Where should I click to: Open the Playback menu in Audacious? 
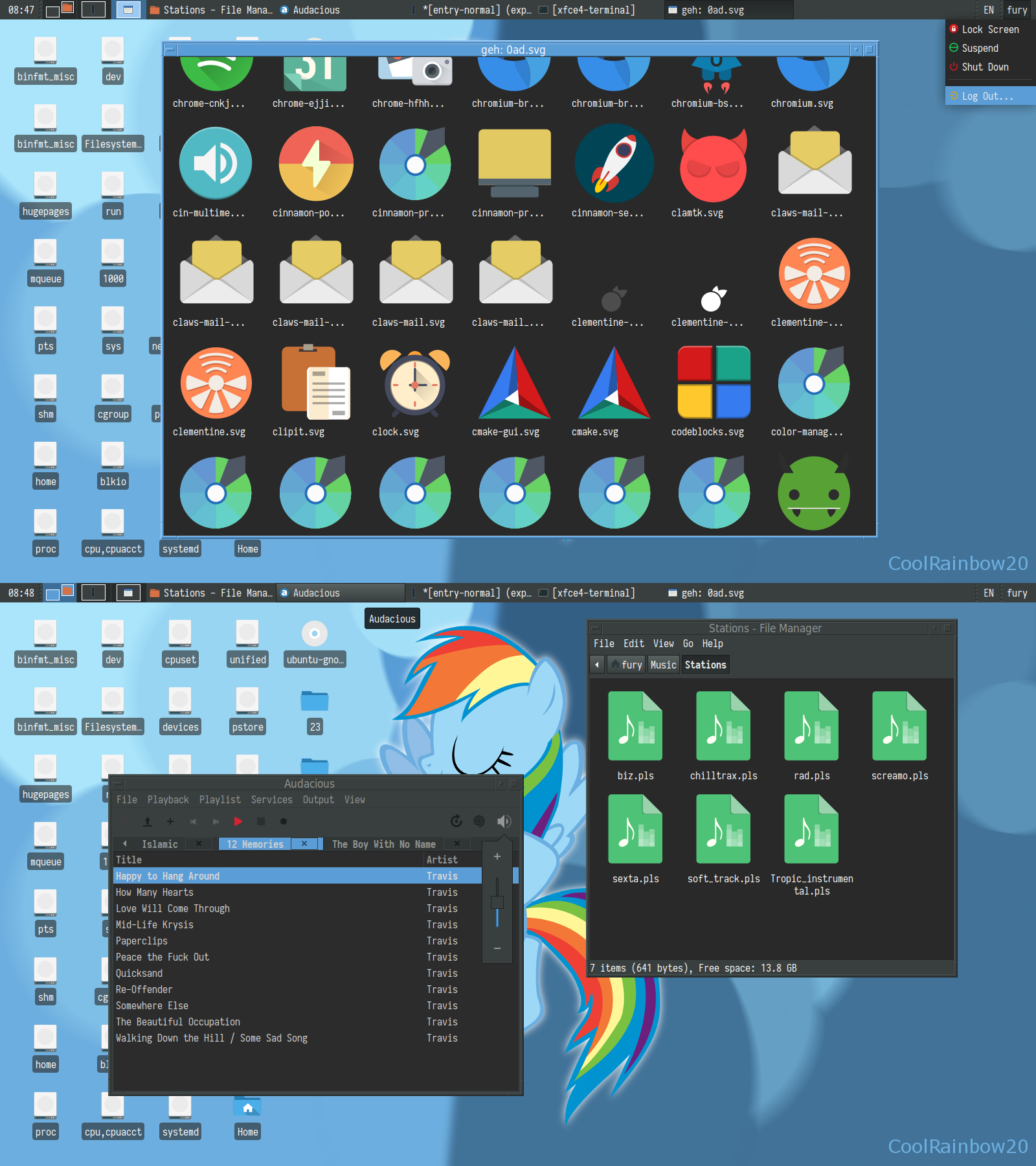168,800
